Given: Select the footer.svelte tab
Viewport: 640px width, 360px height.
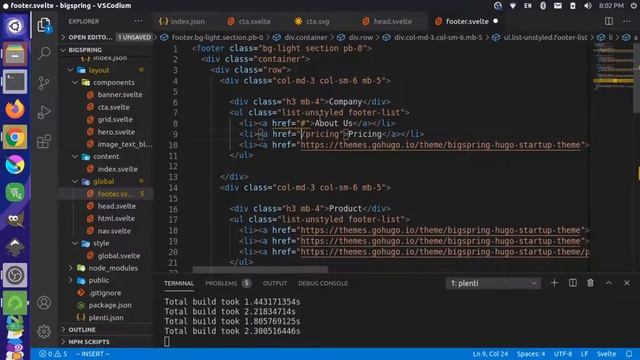Looking at the screenshot, I should click(467, 21).
